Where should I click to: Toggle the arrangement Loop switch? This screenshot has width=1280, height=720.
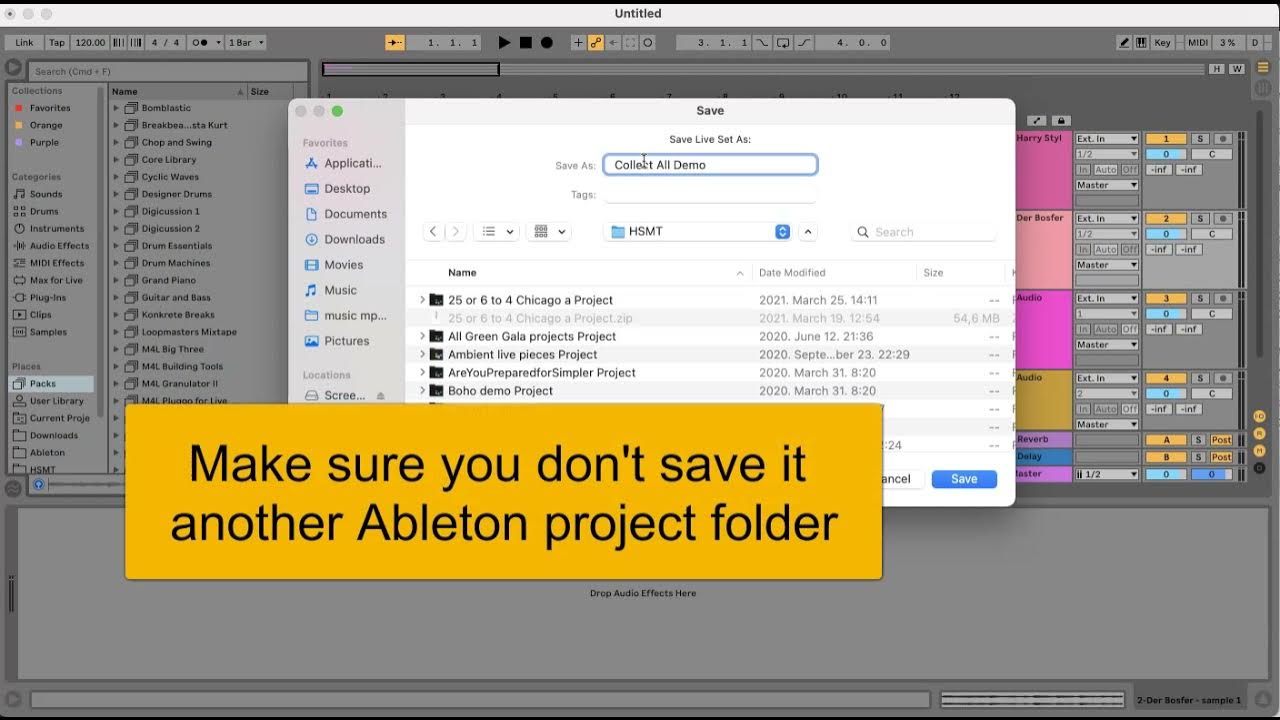(x=783, y=43)
